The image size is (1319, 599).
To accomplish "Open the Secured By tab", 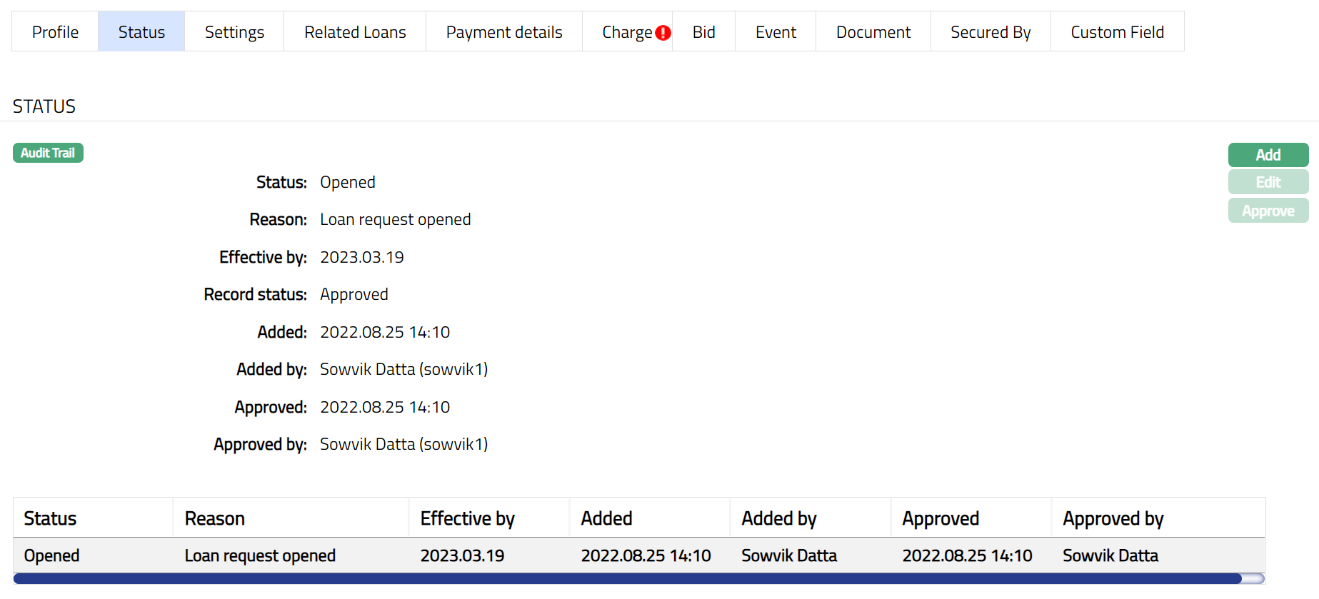I will (x=990, y=32).
